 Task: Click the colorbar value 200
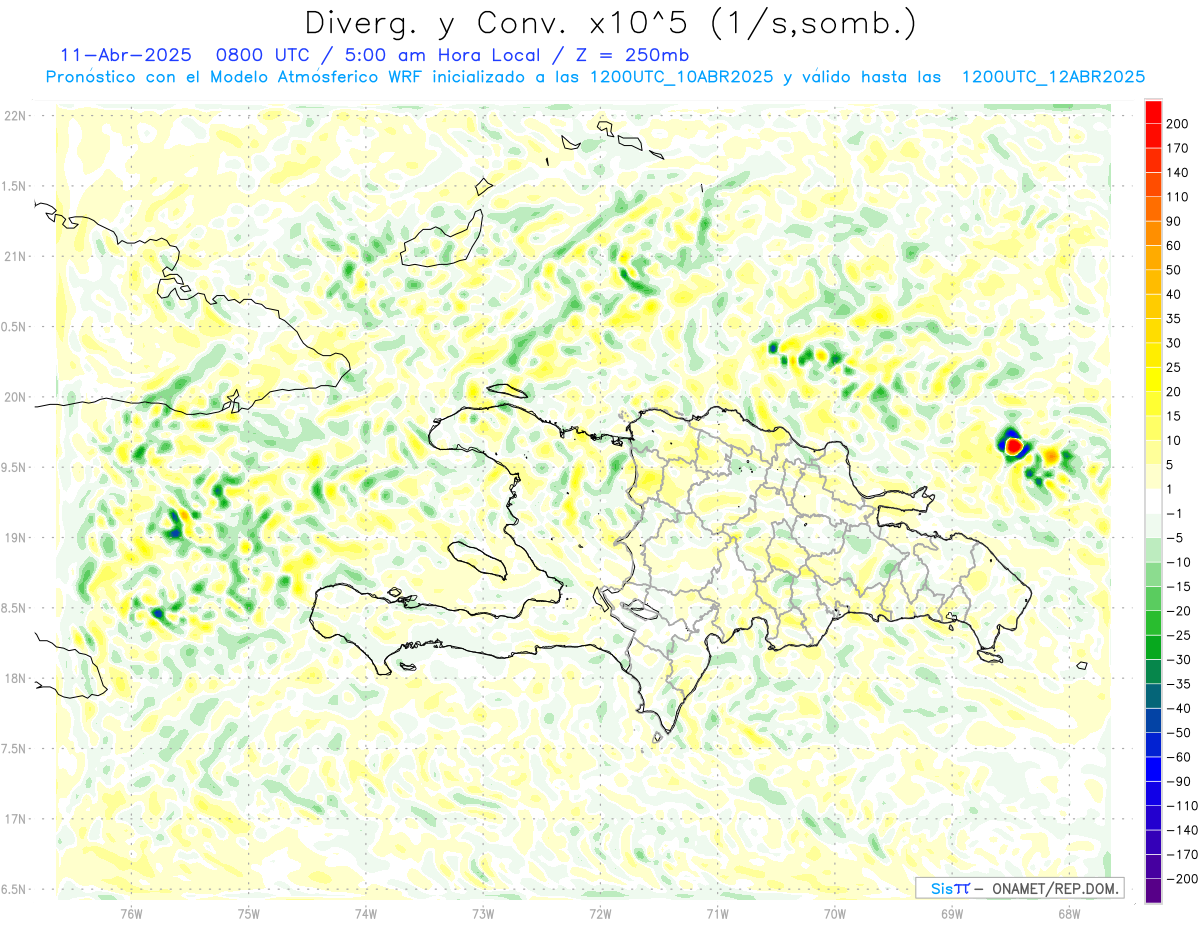(x=1178, y=124)
